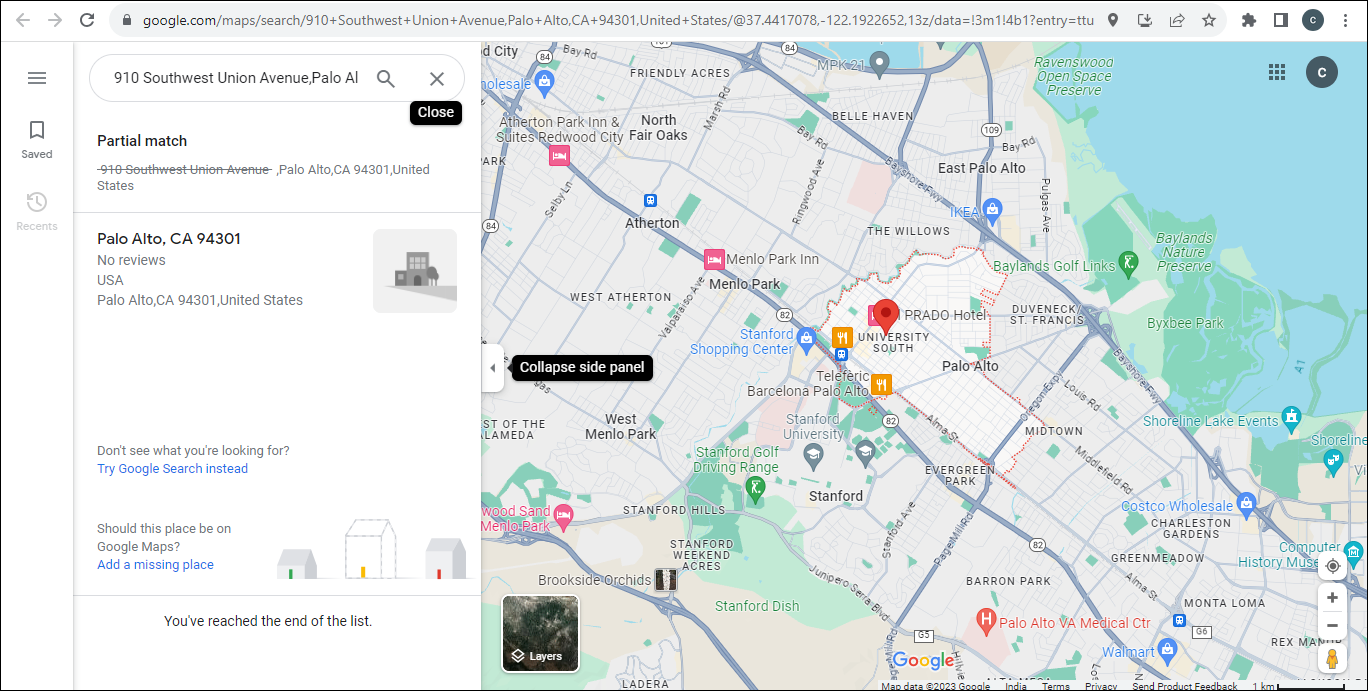Open the Brookside Orchids photo marker
This screenshot has width=1368, height=691.
pos(666,580)
